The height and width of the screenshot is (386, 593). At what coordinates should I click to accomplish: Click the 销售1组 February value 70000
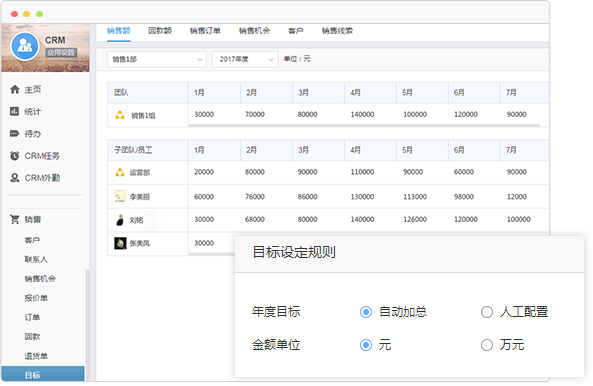pos(255,114)
